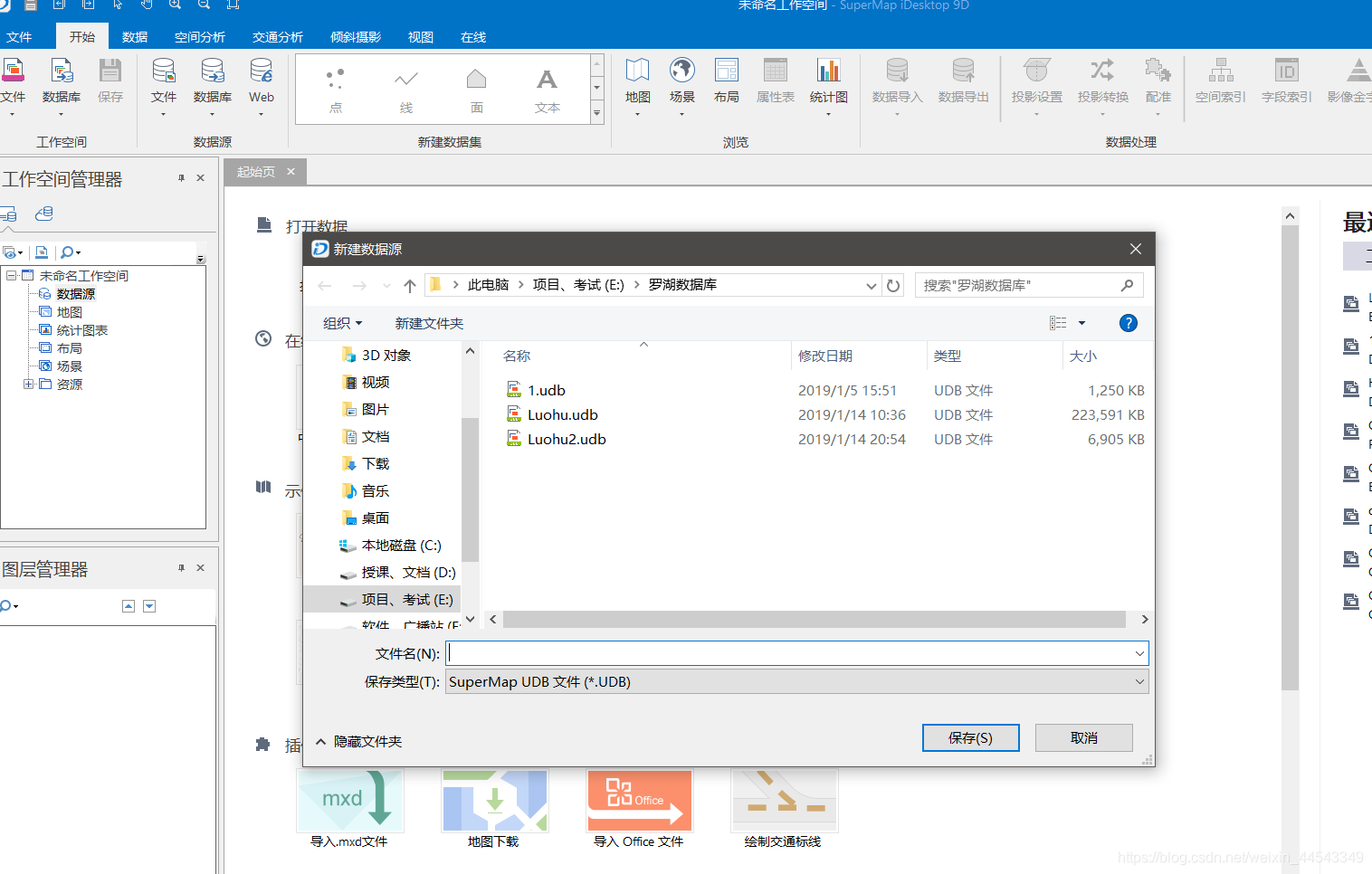Image resolution: width=1372 pixels, height=874 pixels.
Task: Click the 取消 button
Action: (1084, 738)
